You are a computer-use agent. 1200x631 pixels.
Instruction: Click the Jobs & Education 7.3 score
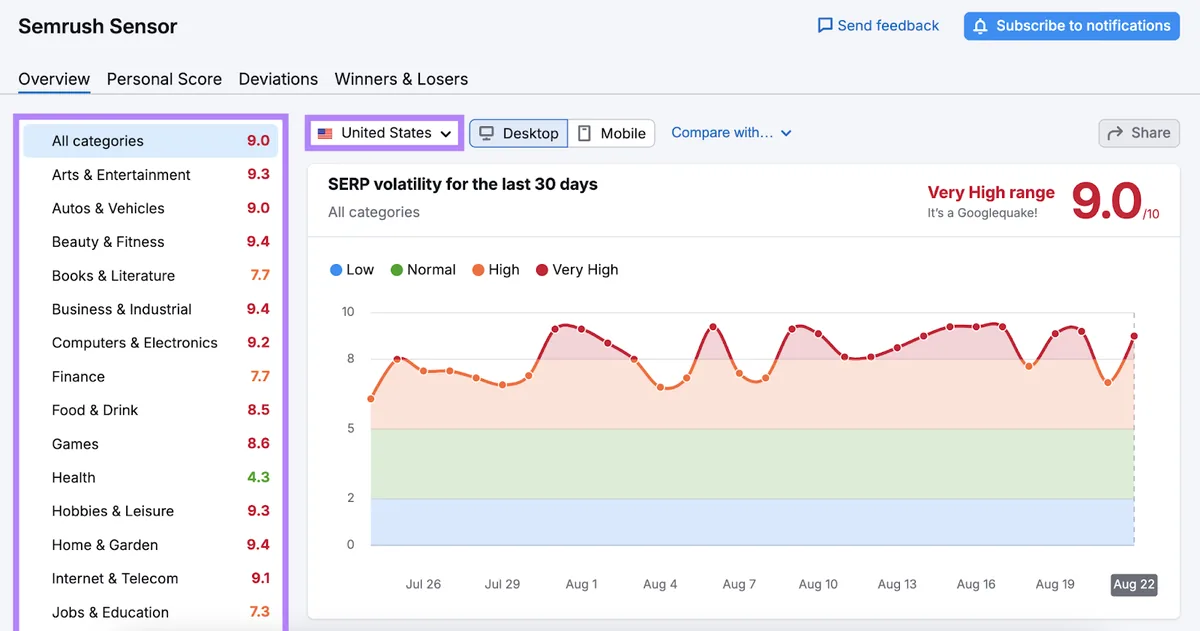[260, 612]
